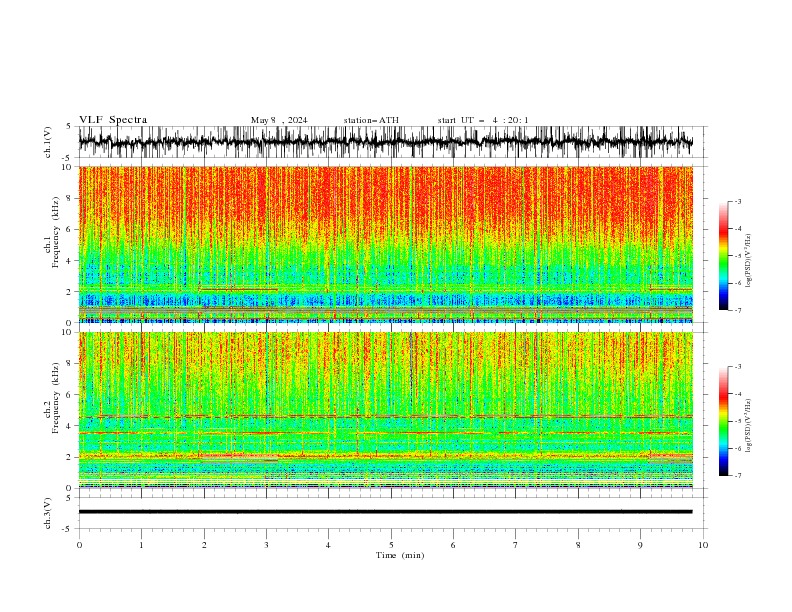This screenshot has width=792, height=612.
Task: Click the log(PSD) label beside upper color bar
Action: point(749,261)
